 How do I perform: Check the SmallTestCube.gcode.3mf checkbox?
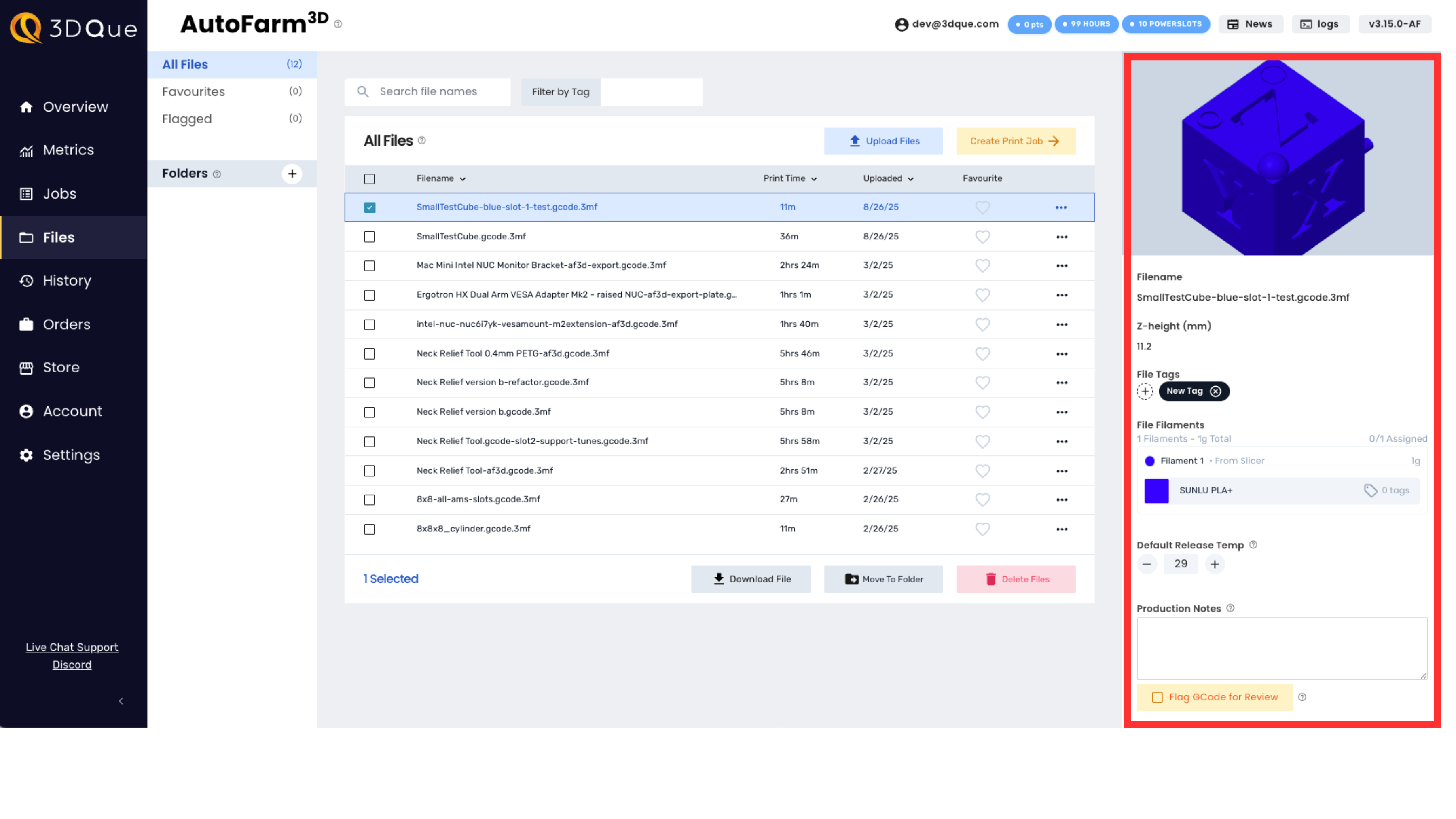[369, 236]
